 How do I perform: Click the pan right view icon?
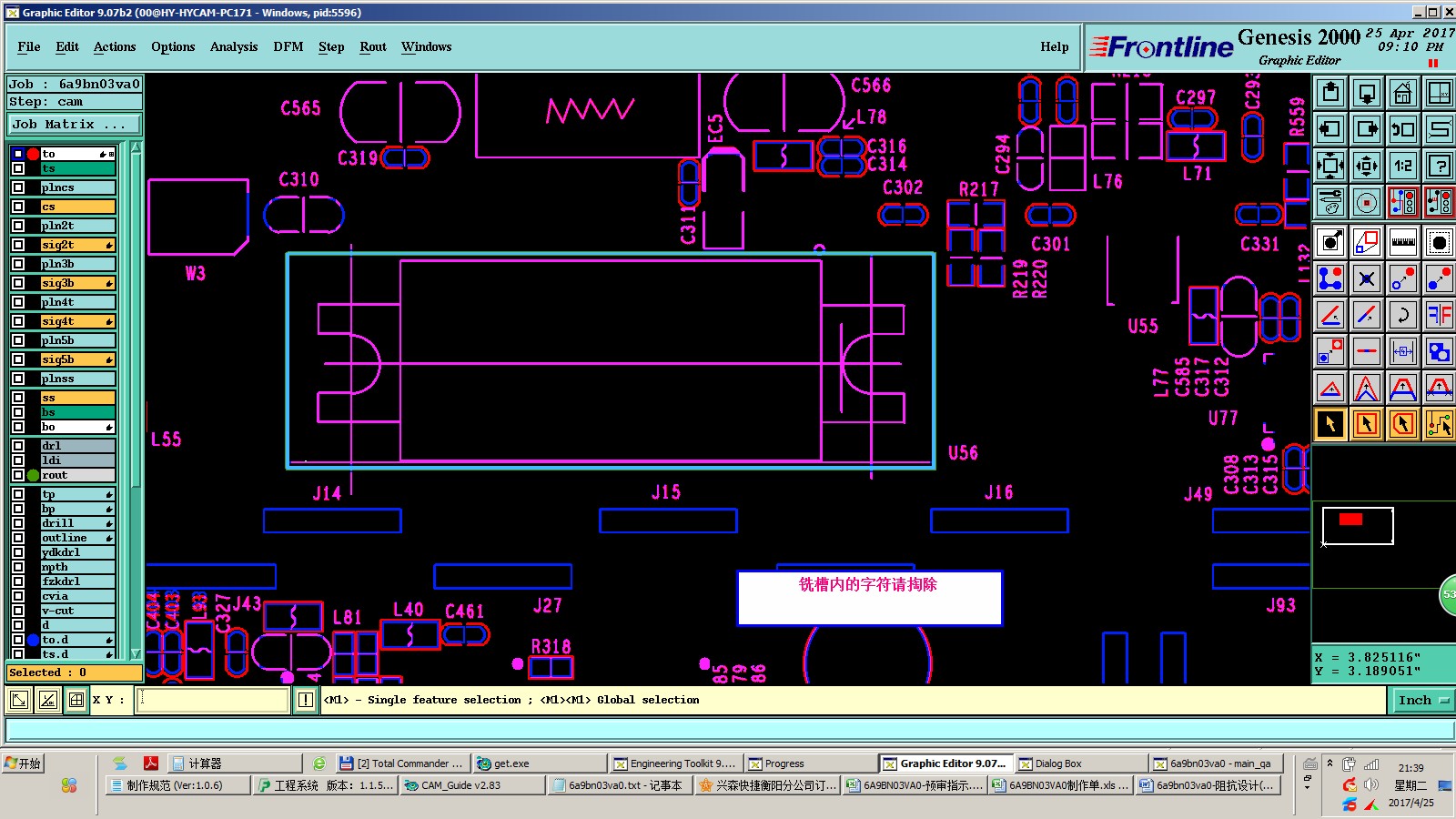click(x=1367, y=129)
